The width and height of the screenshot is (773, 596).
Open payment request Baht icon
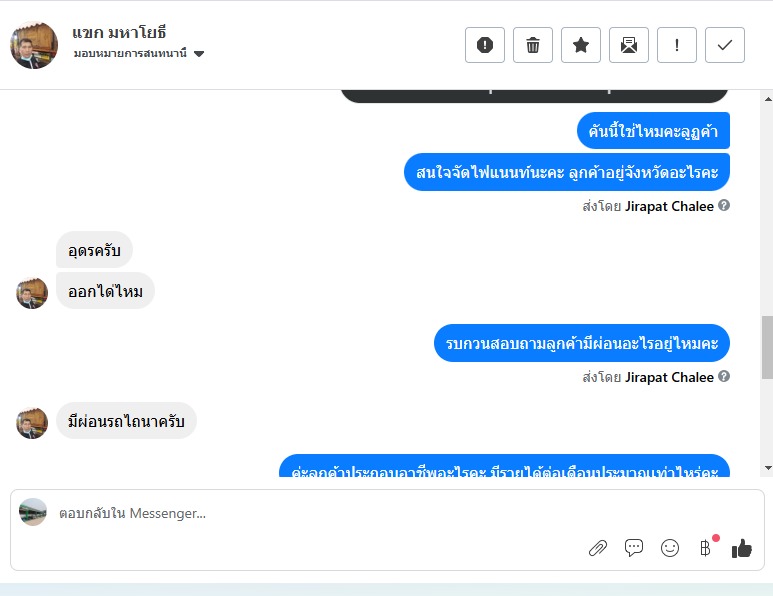tap(706, 548)
